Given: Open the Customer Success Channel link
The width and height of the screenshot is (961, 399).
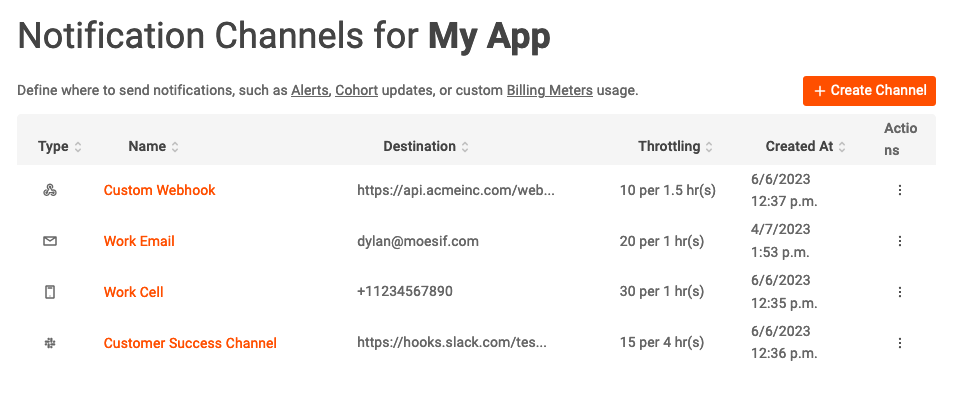Looking at the screenshot, I should 190,343.
